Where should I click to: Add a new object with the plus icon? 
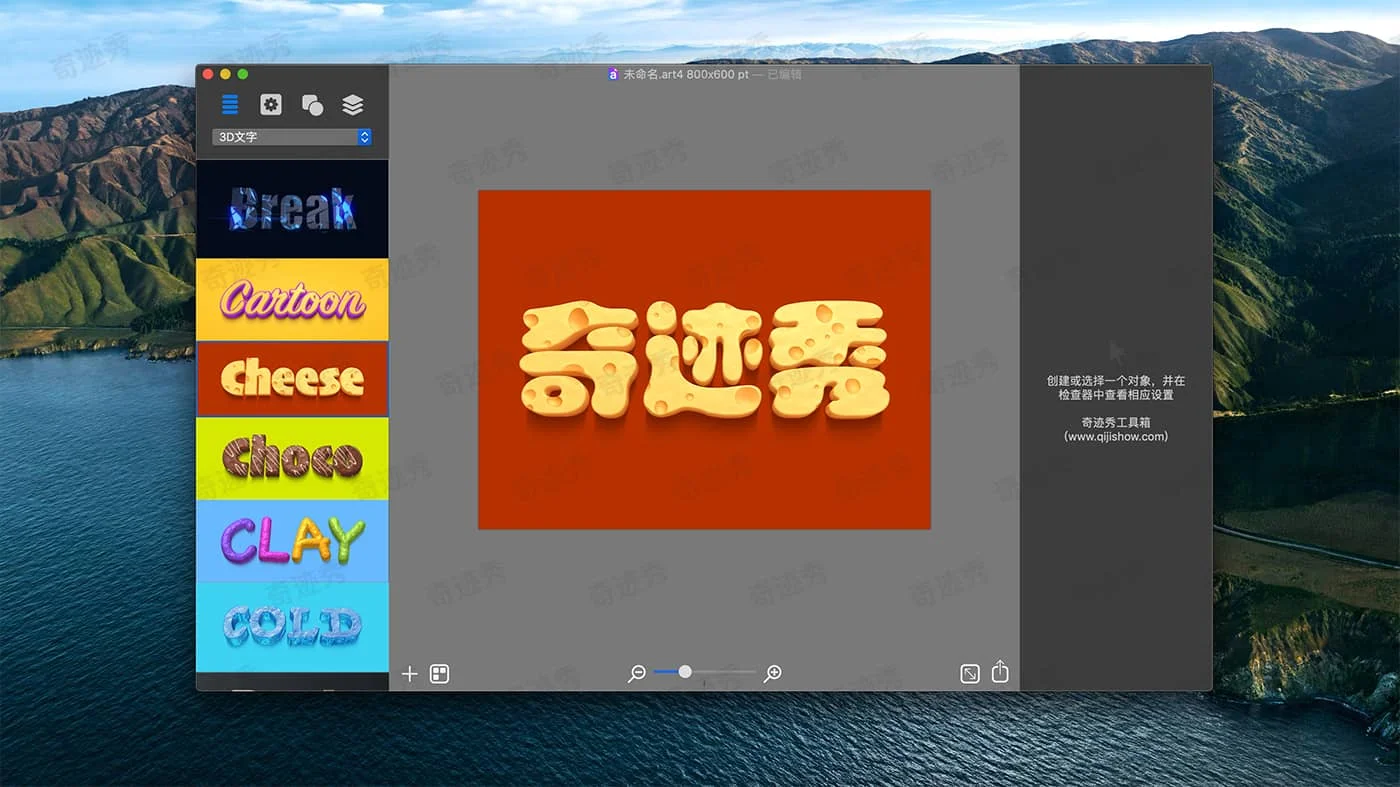(x=409, y=674)
